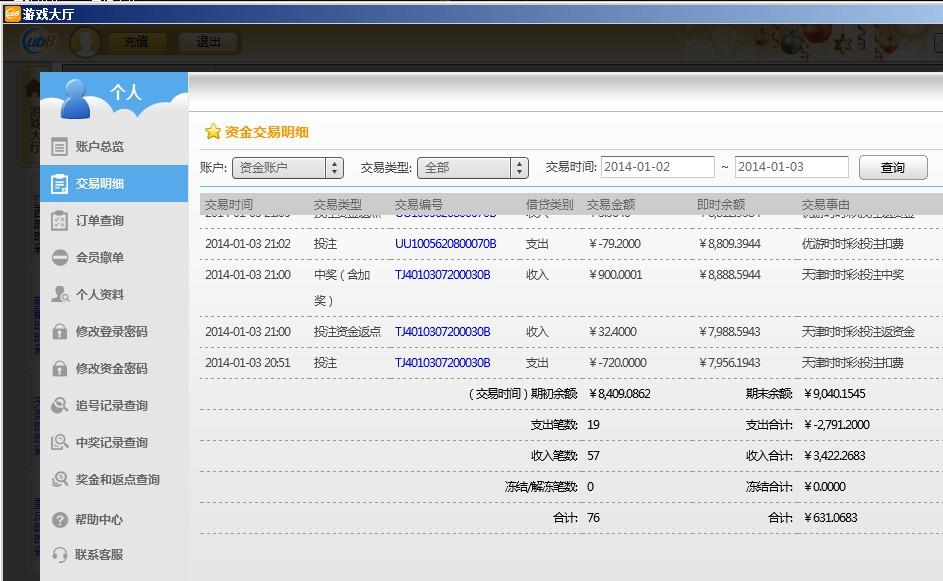Click the 交易事由 column header
943x581 pixels.
point(825,204)
